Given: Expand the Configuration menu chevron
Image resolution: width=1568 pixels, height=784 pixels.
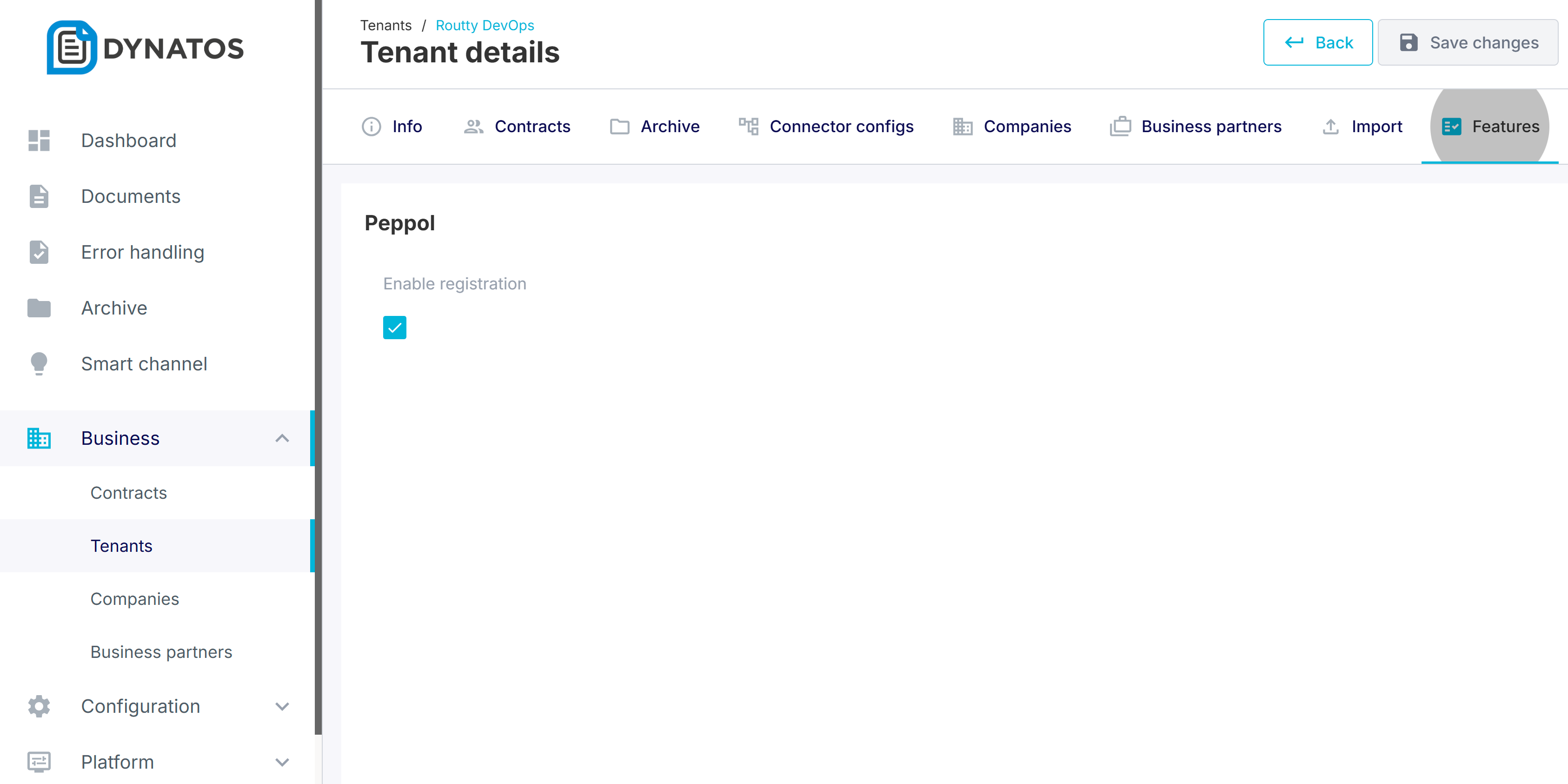Looking at the screenshot, I should [x=282, y=707].
